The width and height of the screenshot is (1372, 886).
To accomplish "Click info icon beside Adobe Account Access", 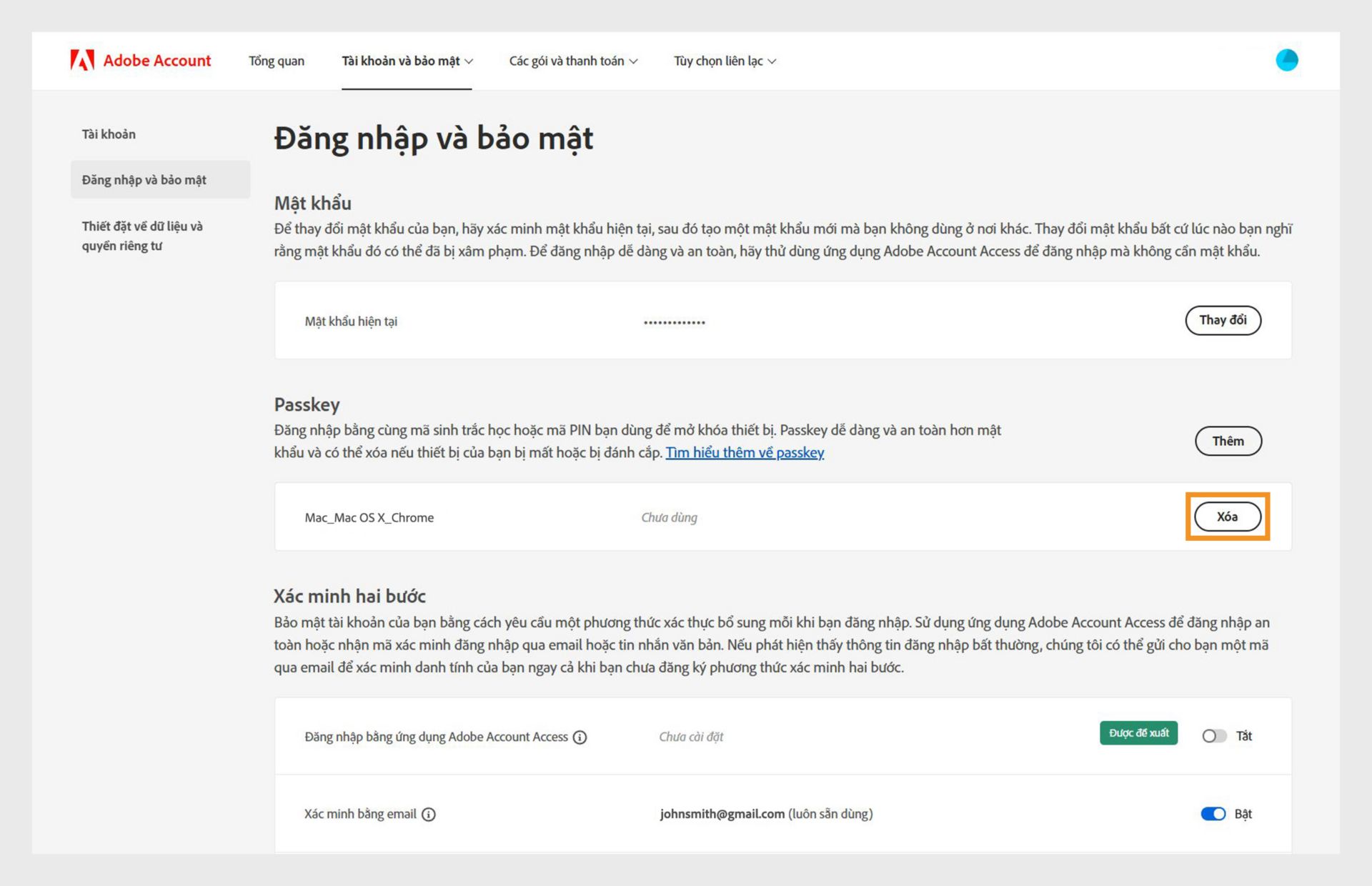I will pyautogui.click(x=580, y=737).
